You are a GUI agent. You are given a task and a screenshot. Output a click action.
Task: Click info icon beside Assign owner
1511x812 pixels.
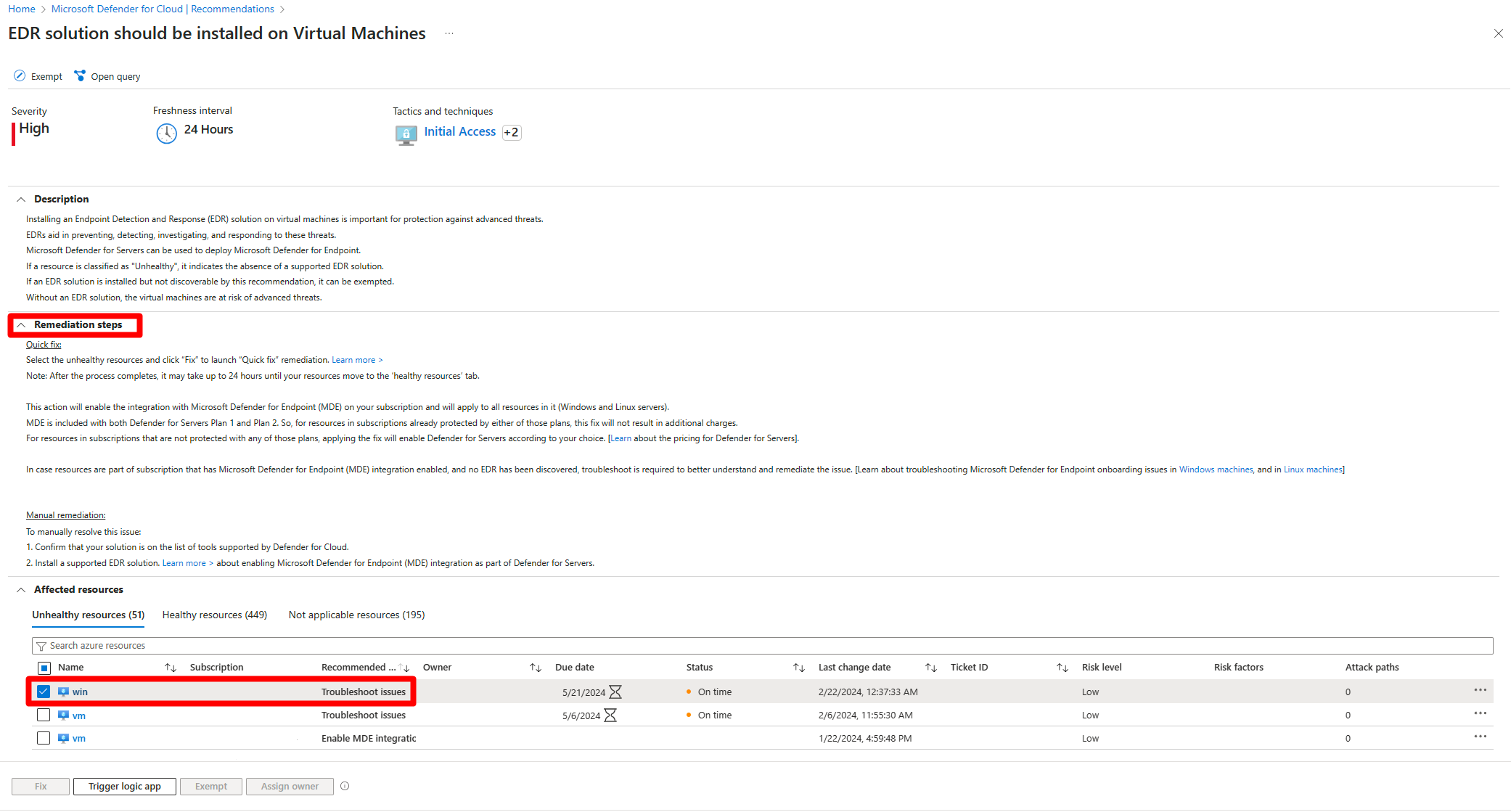click(345, 786)
